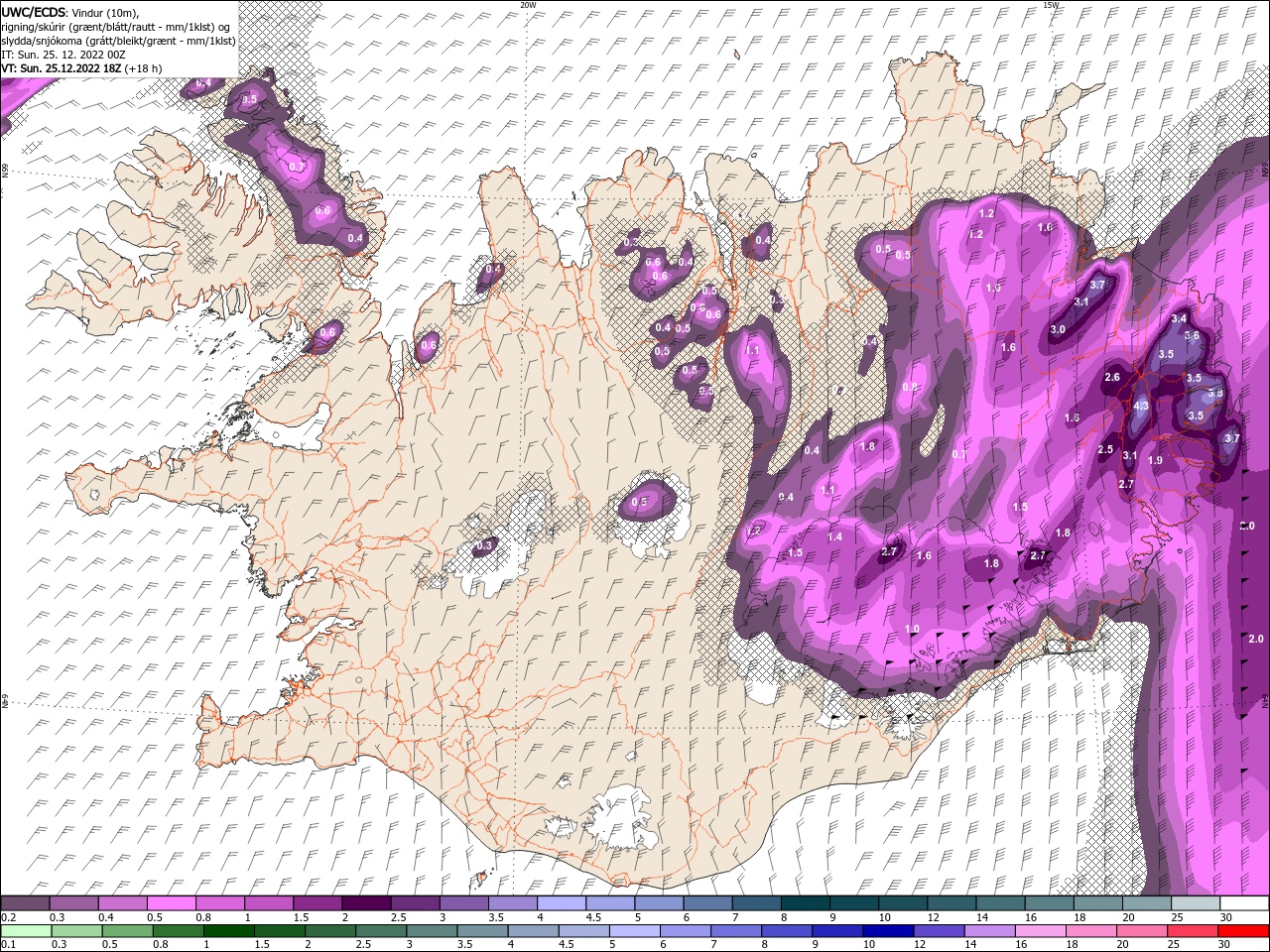Click the 'slydda/snjókoma' description line
Screen dimensions: 1270x952
(x=118, y=41)
